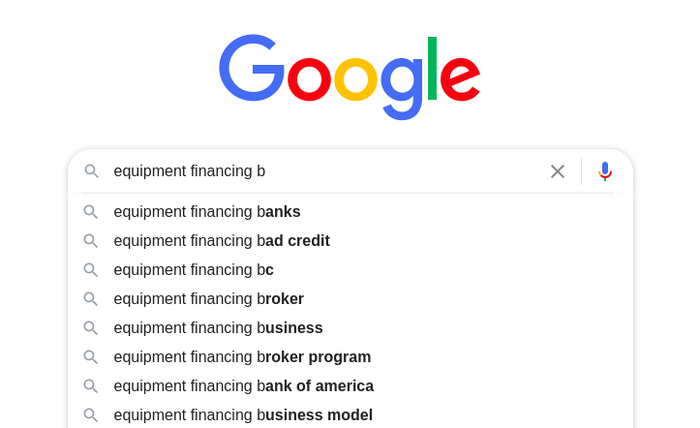
Task: Choose the 'equipment financing bad credit' suggestion
Action: (x=350, y=241)
